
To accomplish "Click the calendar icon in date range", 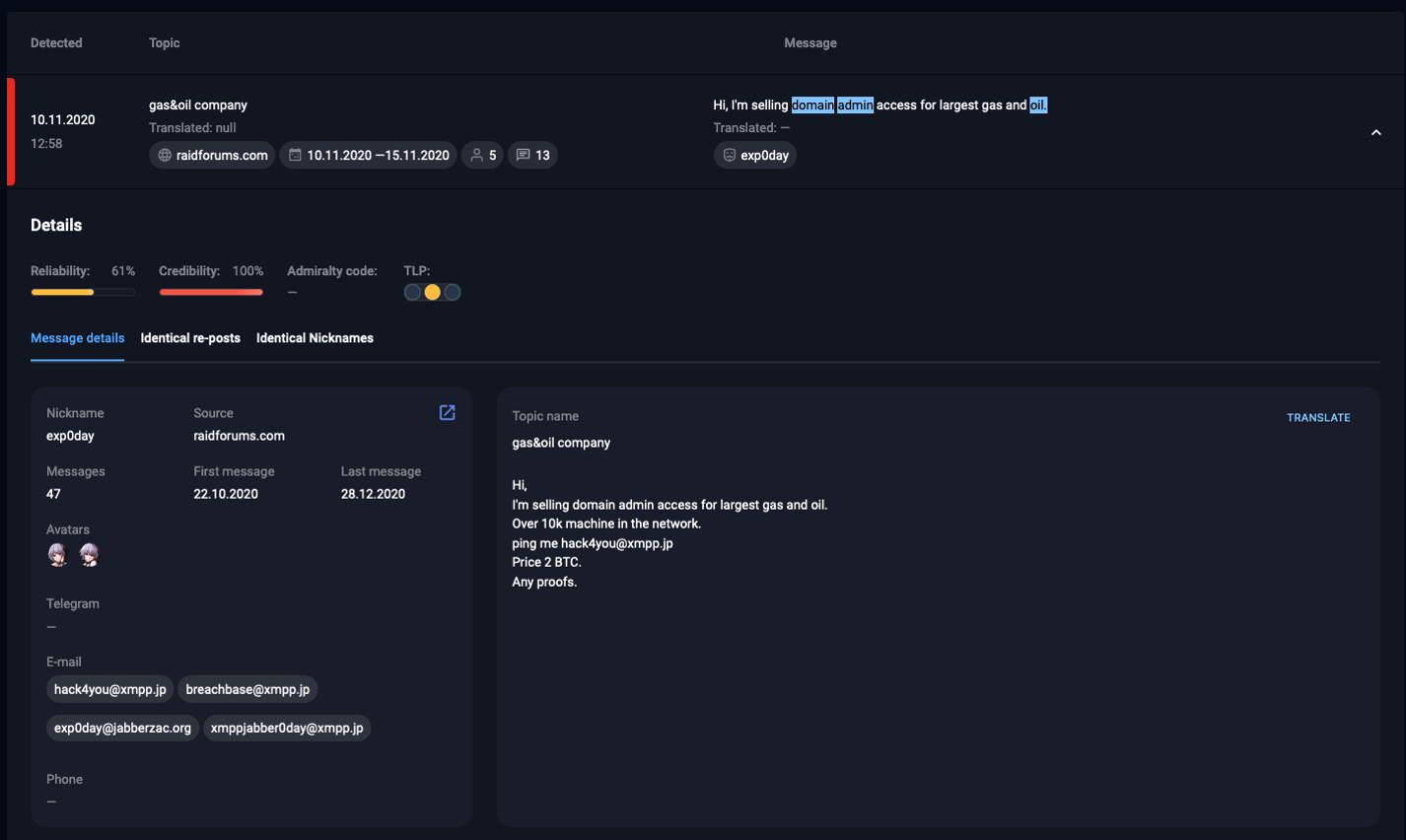I will pos(295,155).
